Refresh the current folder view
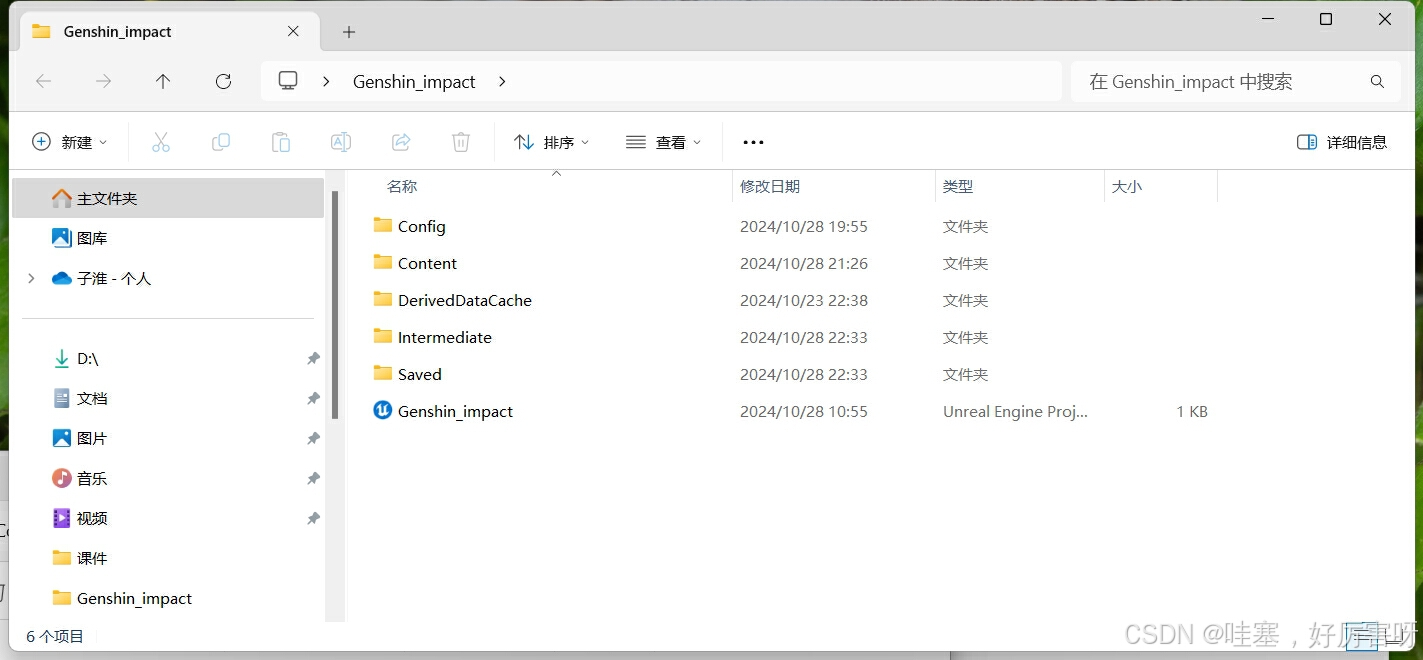Viewport: 1423px width, 660px height. coord(223,81)
